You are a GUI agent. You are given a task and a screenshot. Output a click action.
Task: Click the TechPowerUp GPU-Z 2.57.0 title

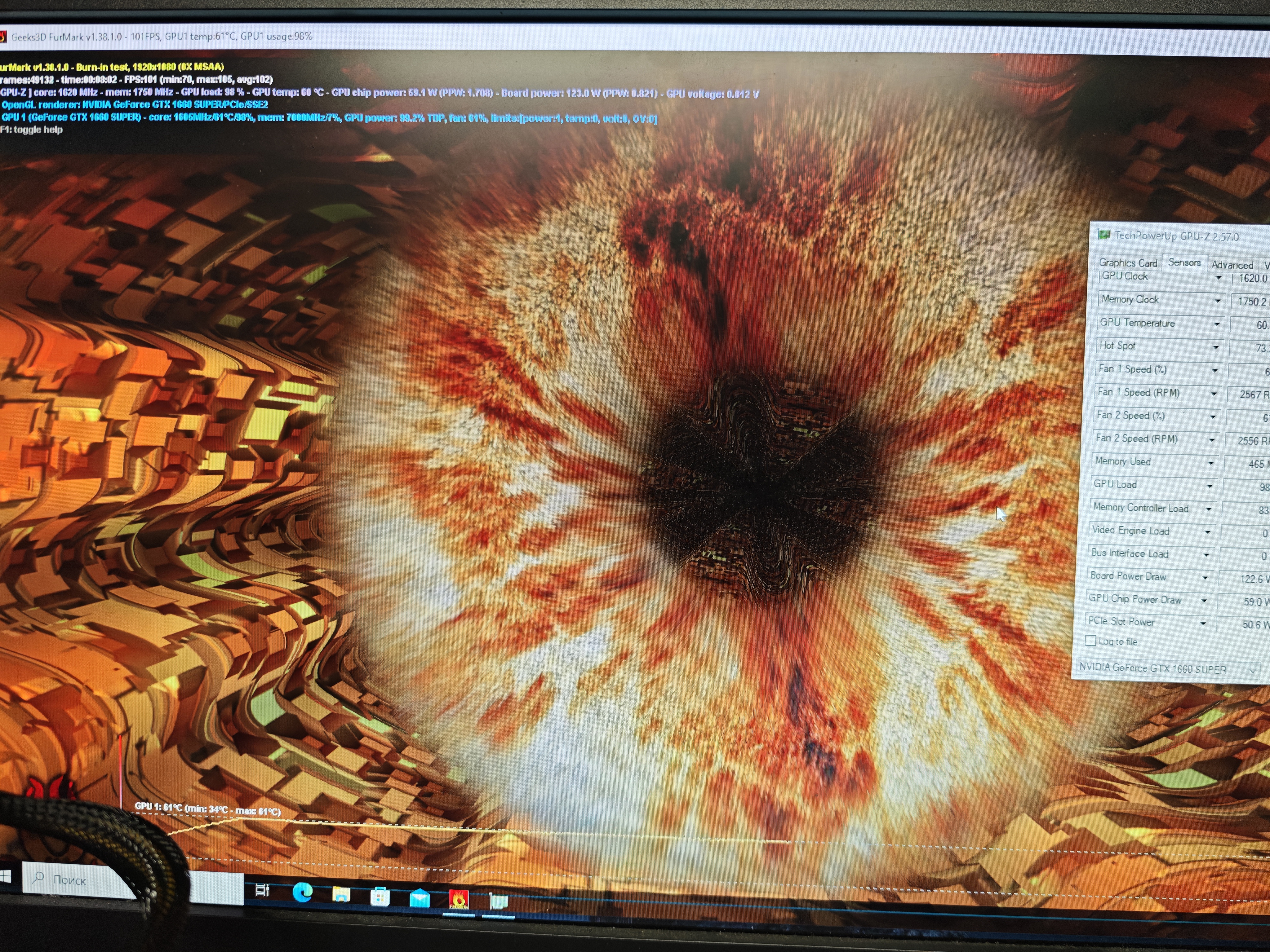(1176, 236)
